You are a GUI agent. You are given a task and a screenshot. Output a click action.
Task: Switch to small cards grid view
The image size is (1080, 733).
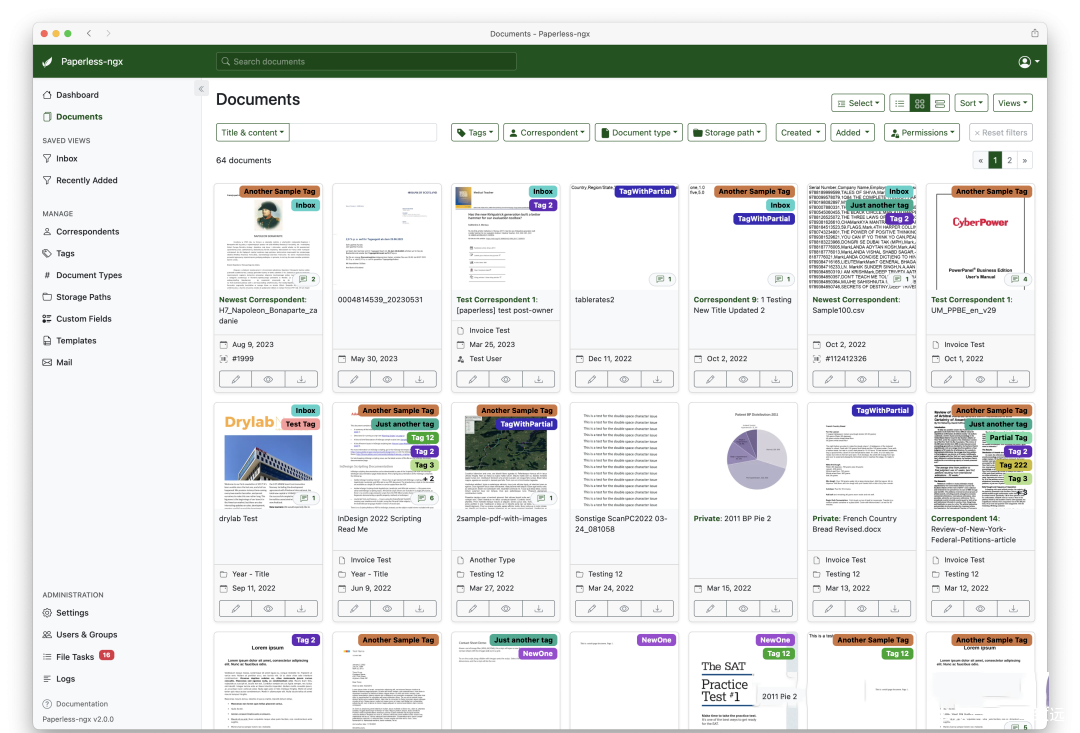920,103
